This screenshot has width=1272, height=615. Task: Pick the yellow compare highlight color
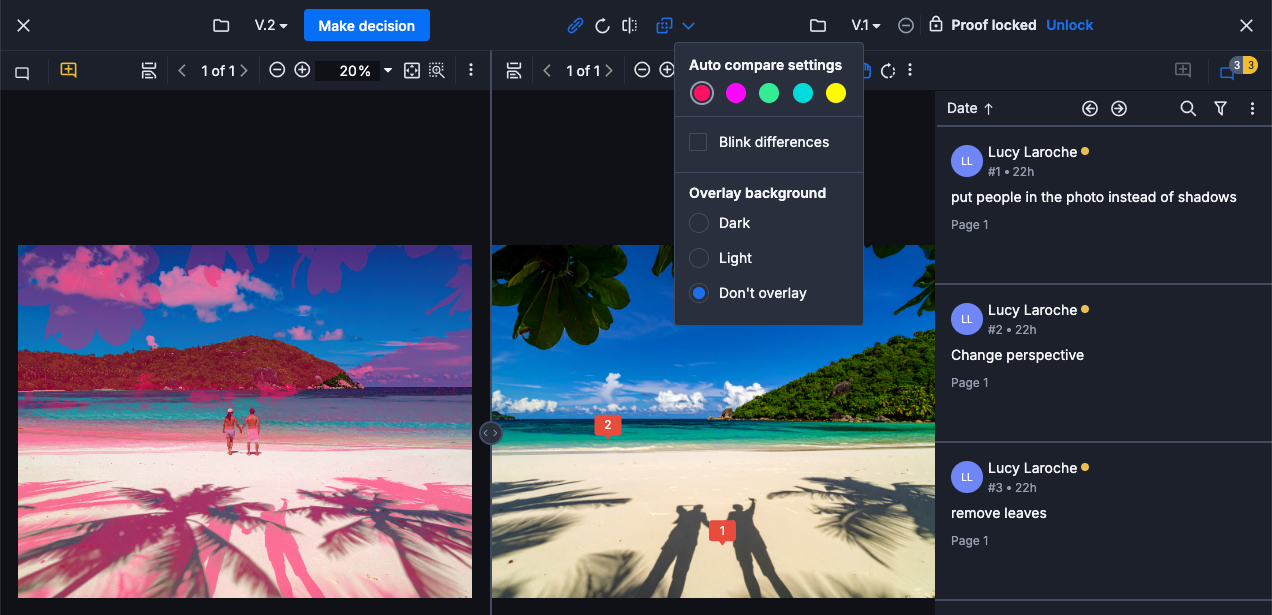point(835,92)
